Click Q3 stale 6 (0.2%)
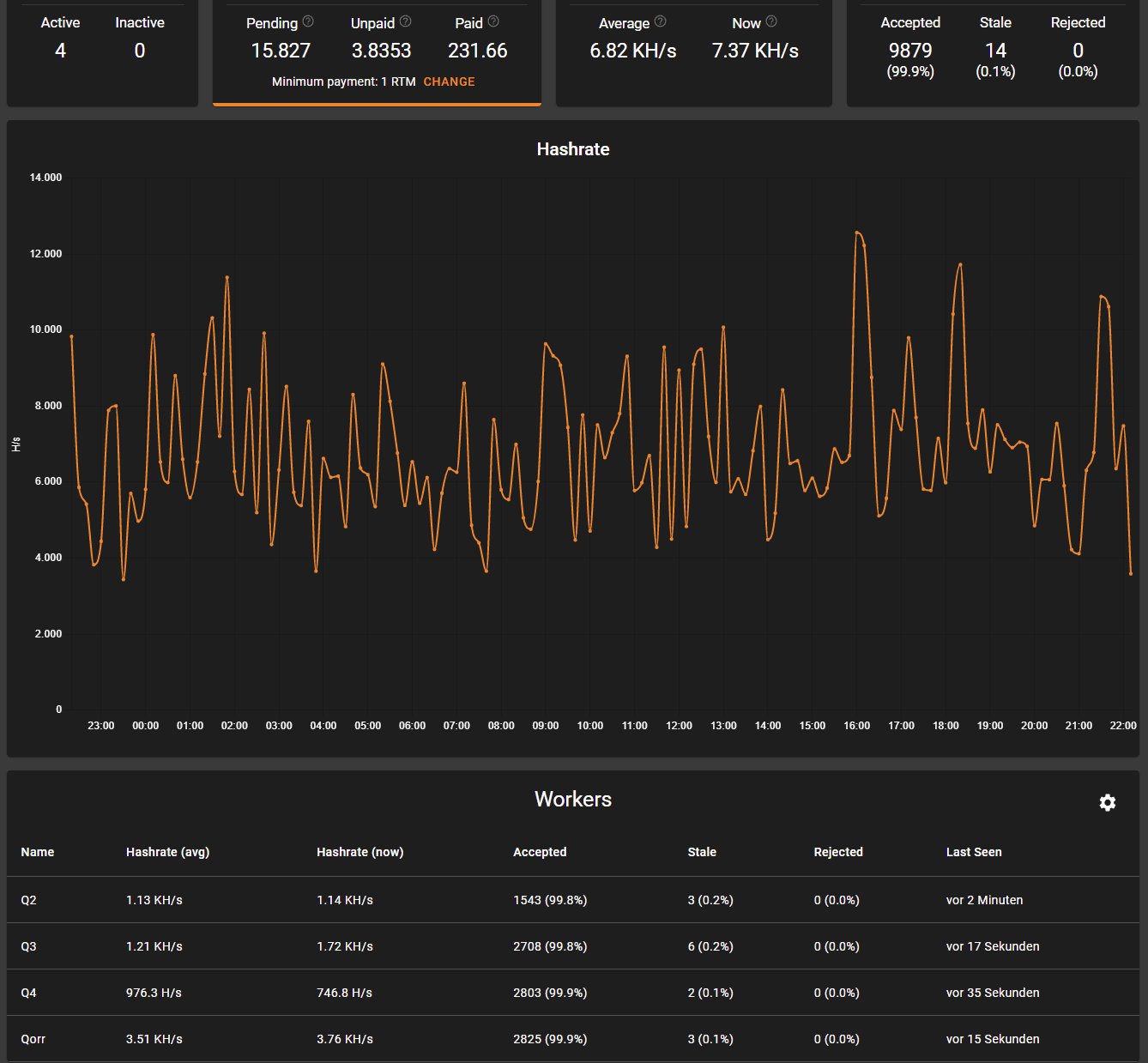Viewport: 1148px width, 1063px height. point(710,946)
